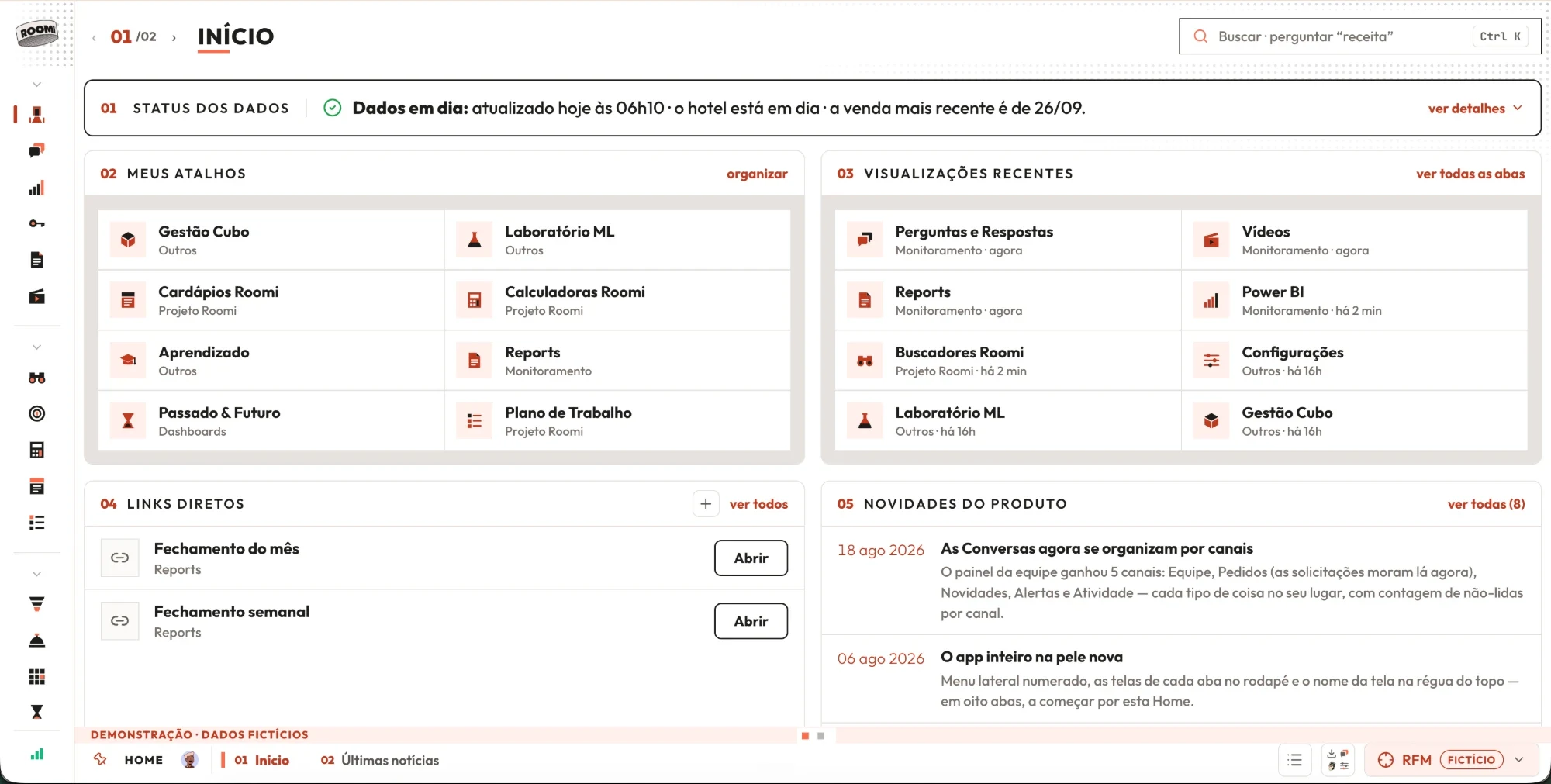Open the calculator icon in the sidebar

[x=36, y=450]
